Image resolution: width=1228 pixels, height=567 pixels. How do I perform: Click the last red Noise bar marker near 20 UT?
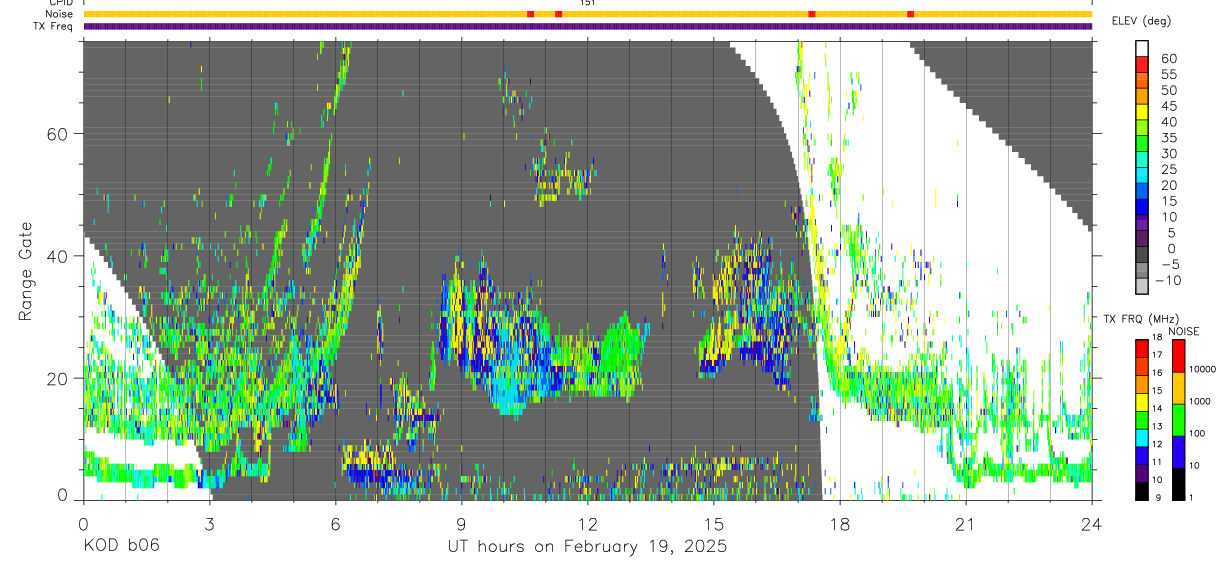point(910,14)
